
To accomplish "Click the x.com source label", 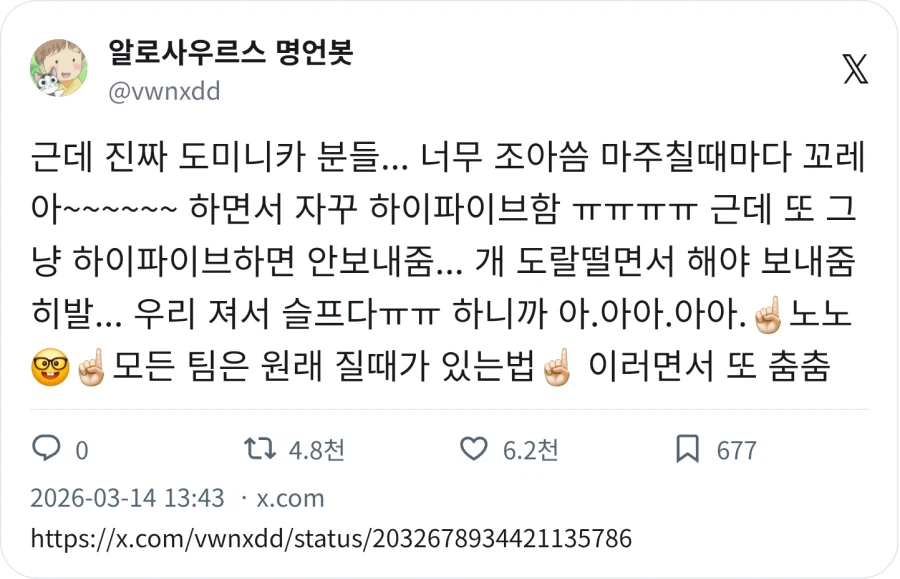I will tap(290, 499).
